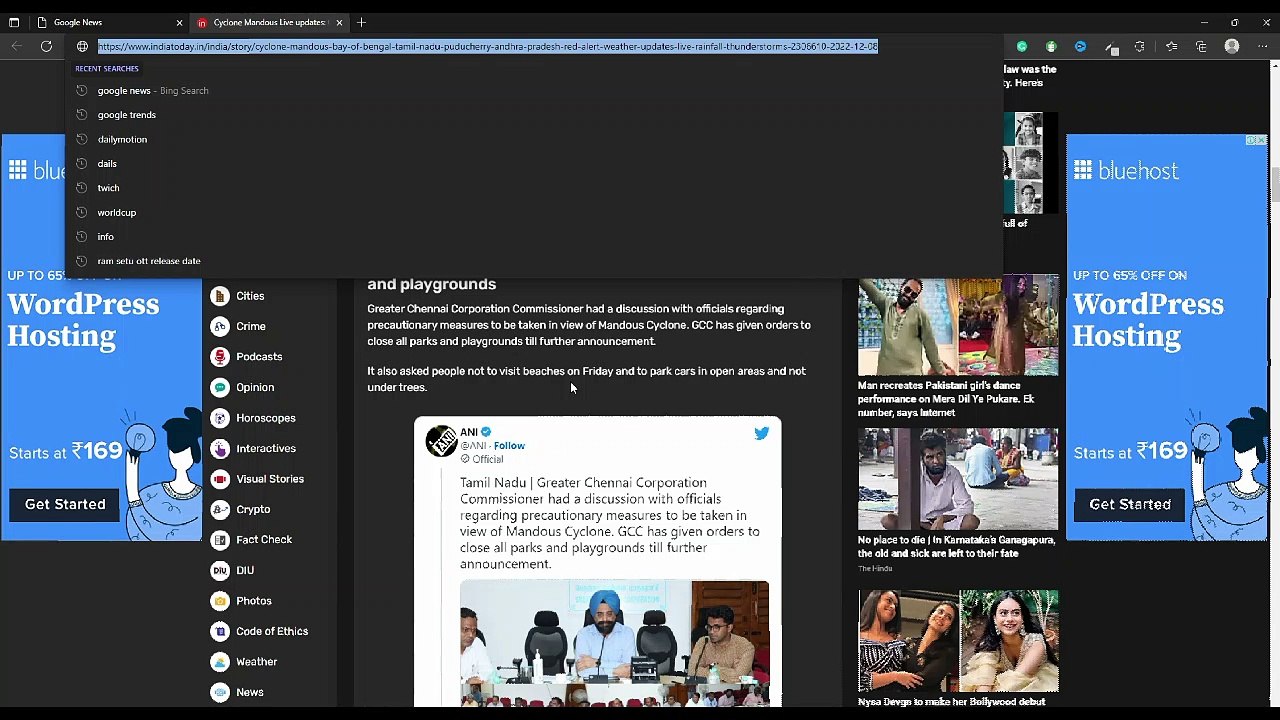The image size is (1280, 720).
Task: Close the Google News tab
Action: [x=179, y=22]
